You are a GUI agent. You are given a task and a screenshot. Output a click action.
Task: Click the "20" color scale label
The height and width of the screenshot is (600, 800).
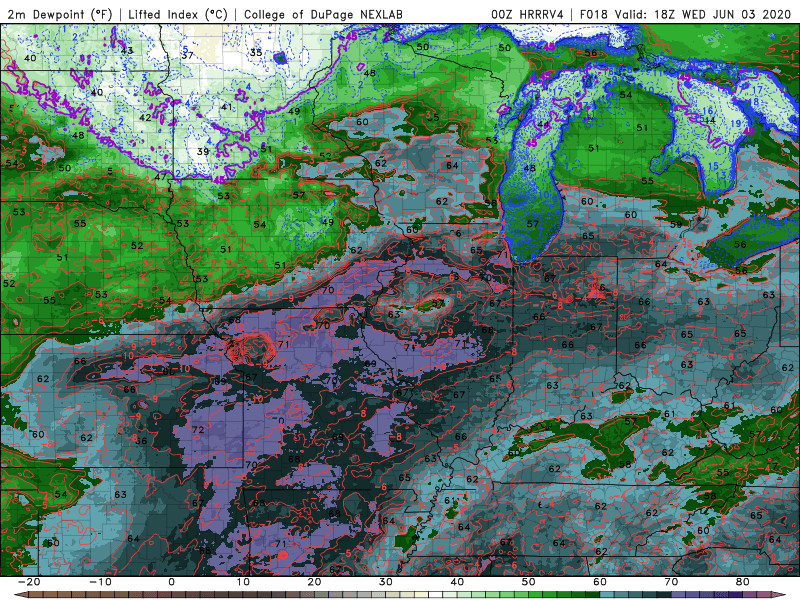[314, 582]
